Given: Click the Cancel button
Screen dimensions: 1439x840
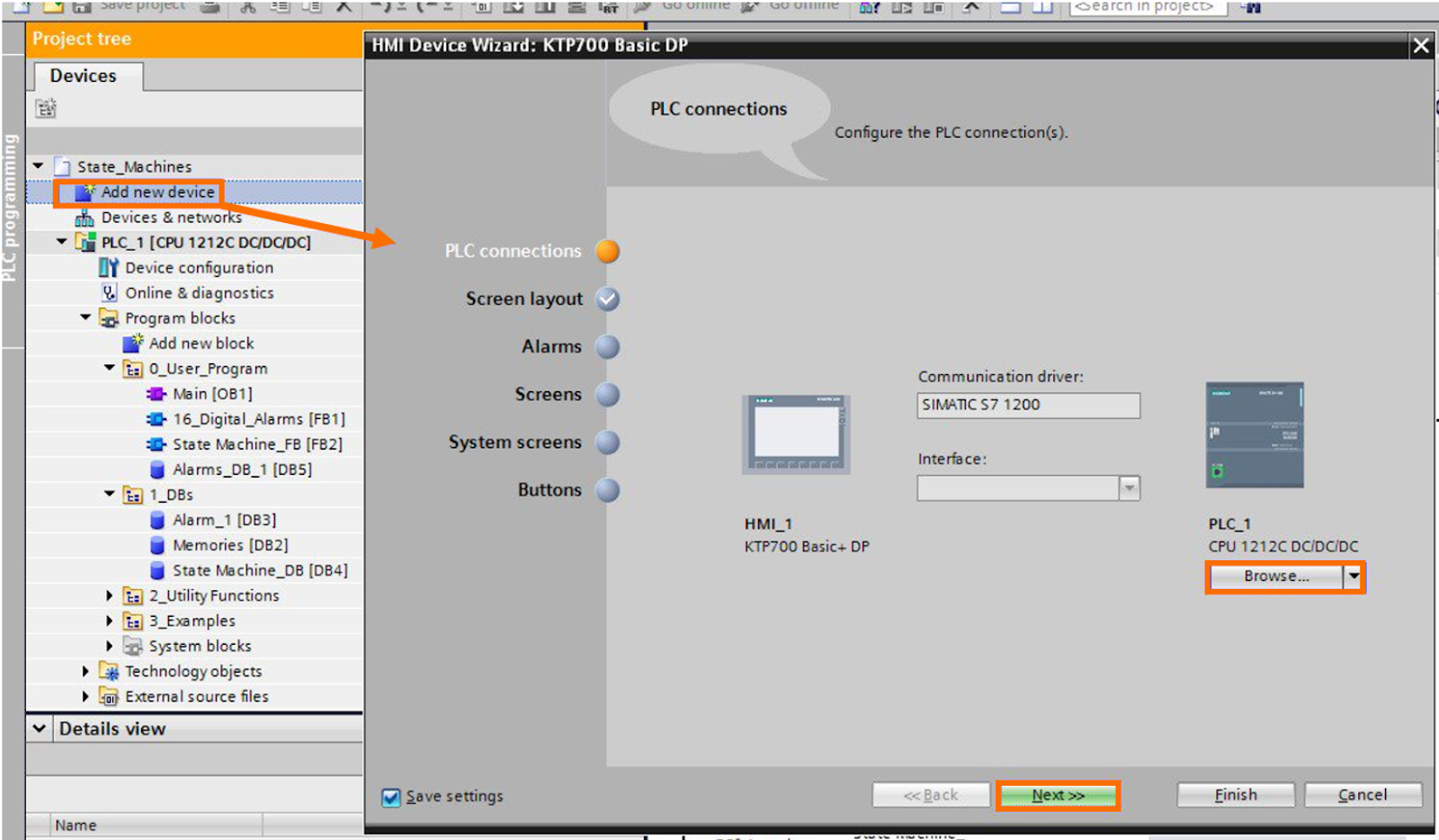Looking at the screenshot, I should click(1363, 795).
